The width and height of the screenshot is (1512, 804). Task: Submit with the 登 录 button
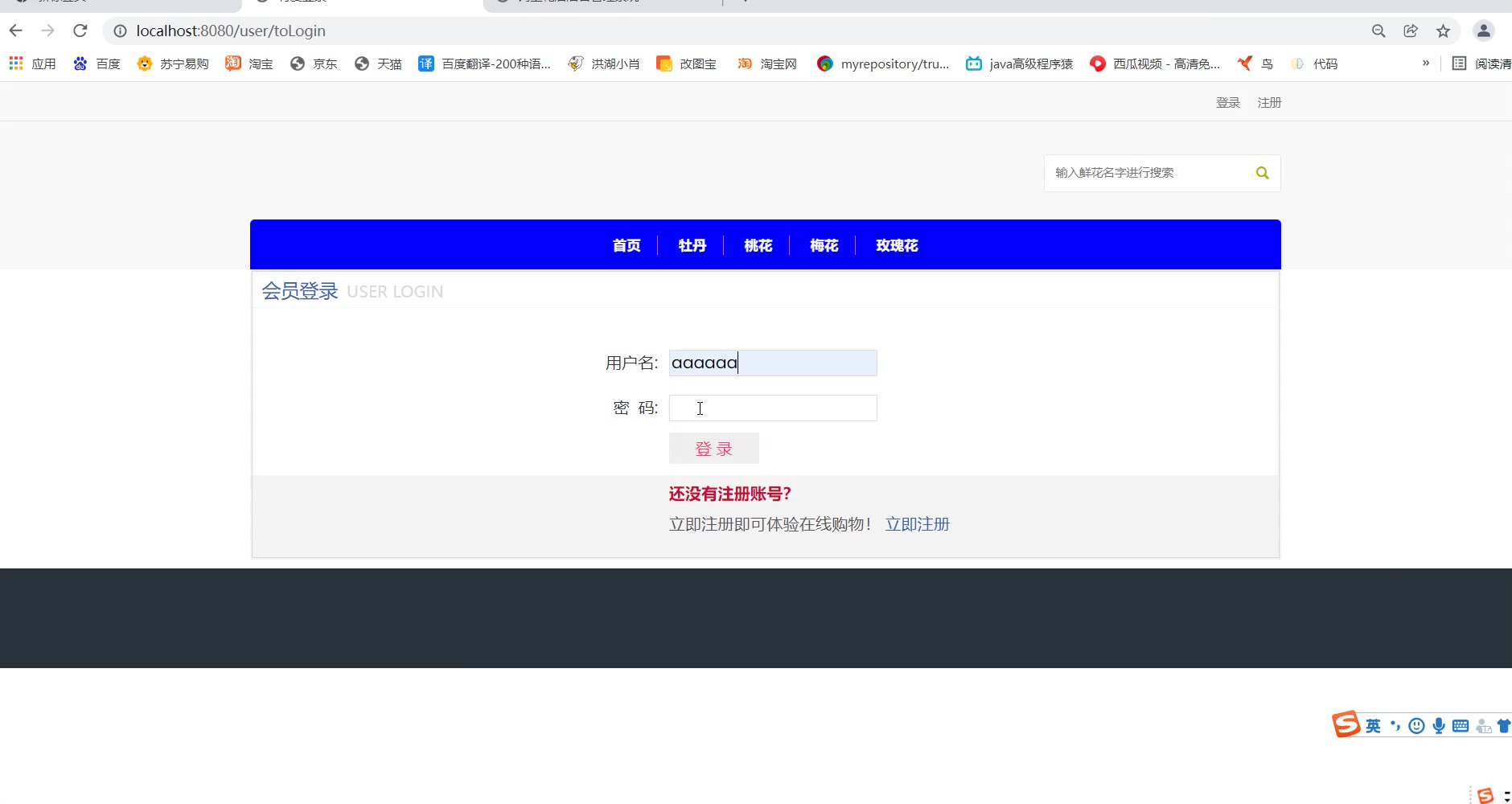714,449
